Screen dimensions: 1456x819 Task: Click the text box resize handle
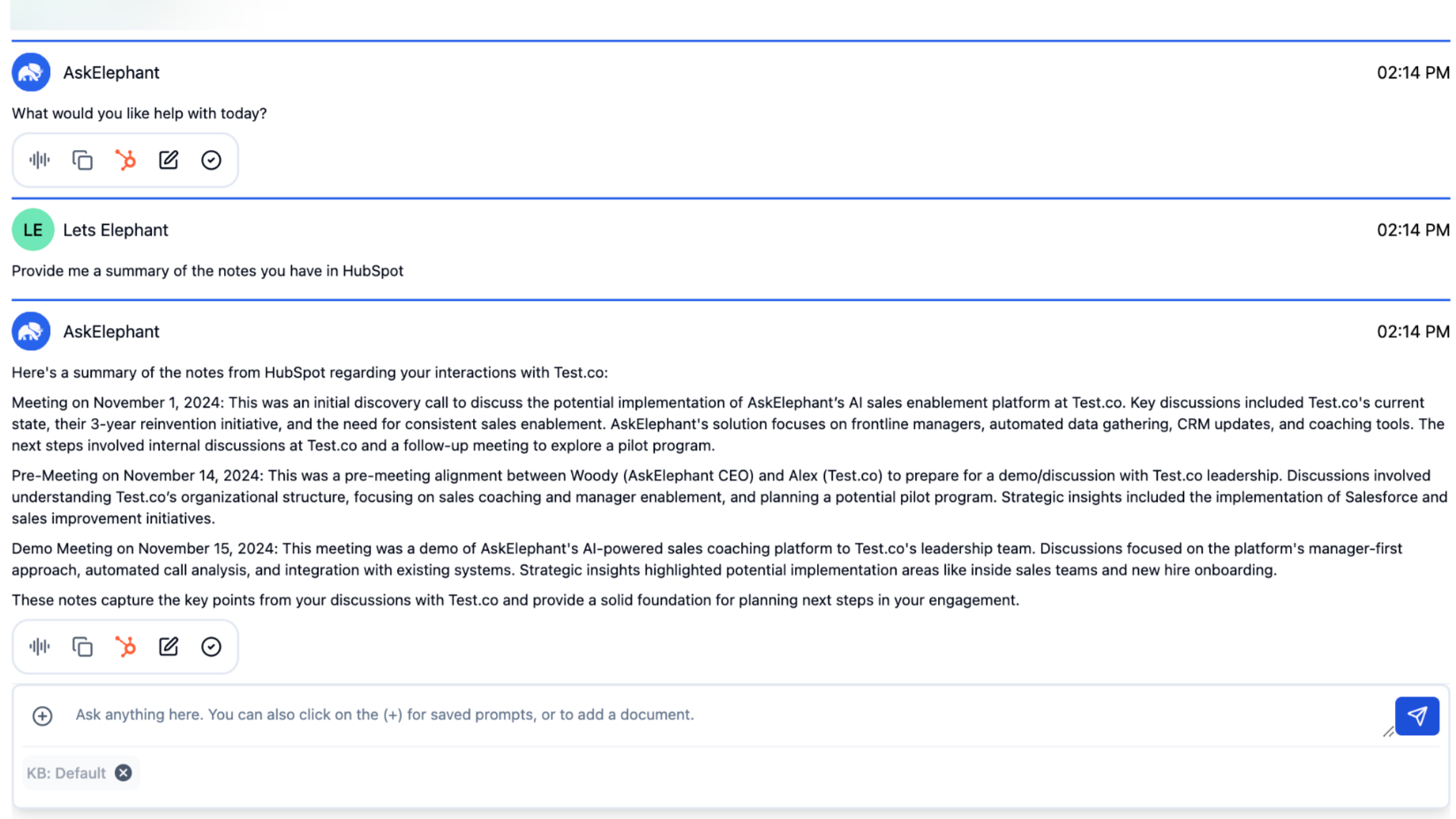[x=1388, y=732]
